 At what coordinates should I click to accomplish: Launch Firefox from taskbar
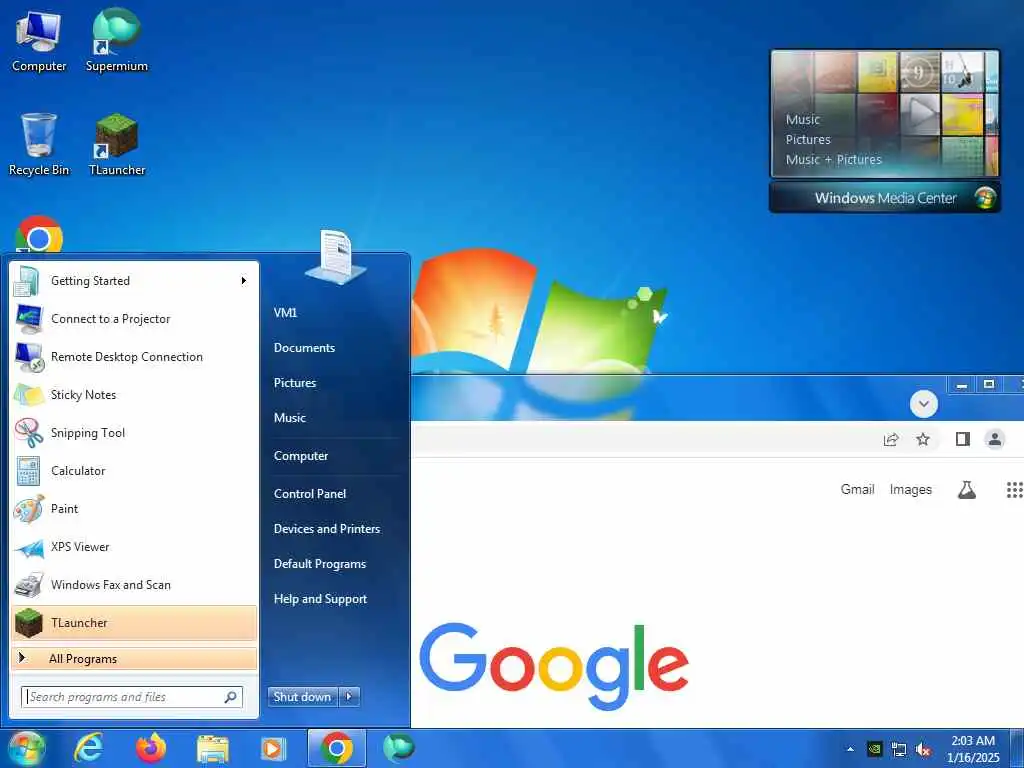pyautogui.click(x=151, y=748)
